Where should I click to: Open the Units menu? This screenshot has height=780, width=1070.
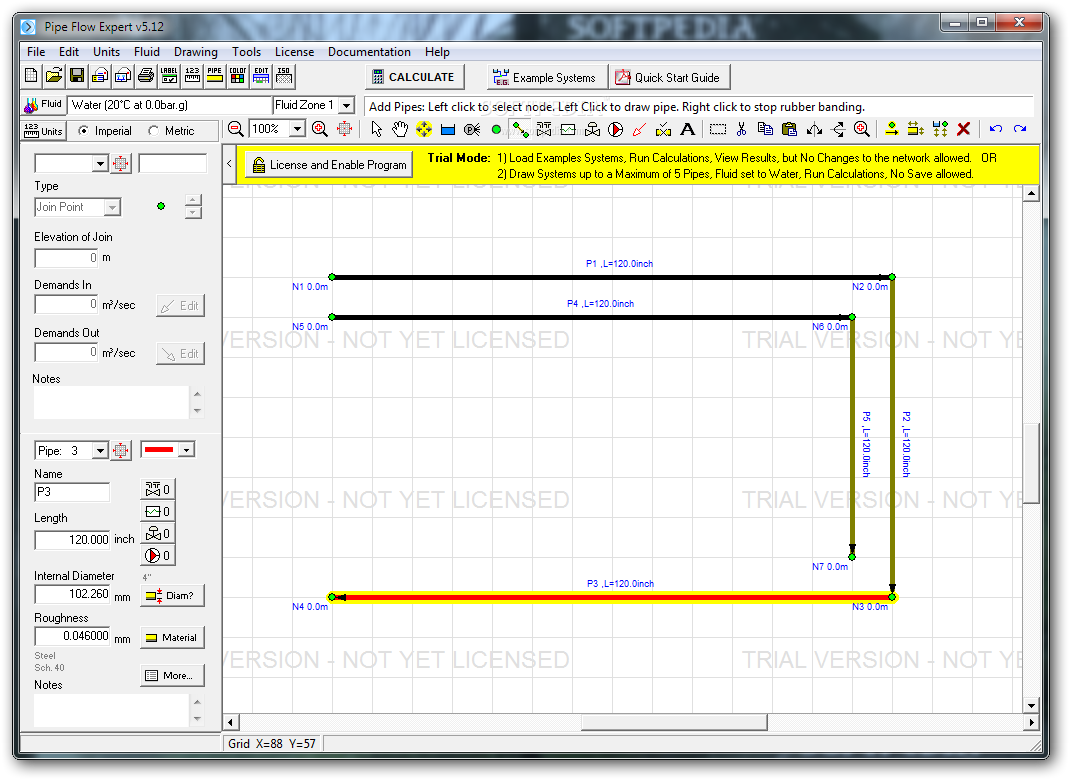106,52
